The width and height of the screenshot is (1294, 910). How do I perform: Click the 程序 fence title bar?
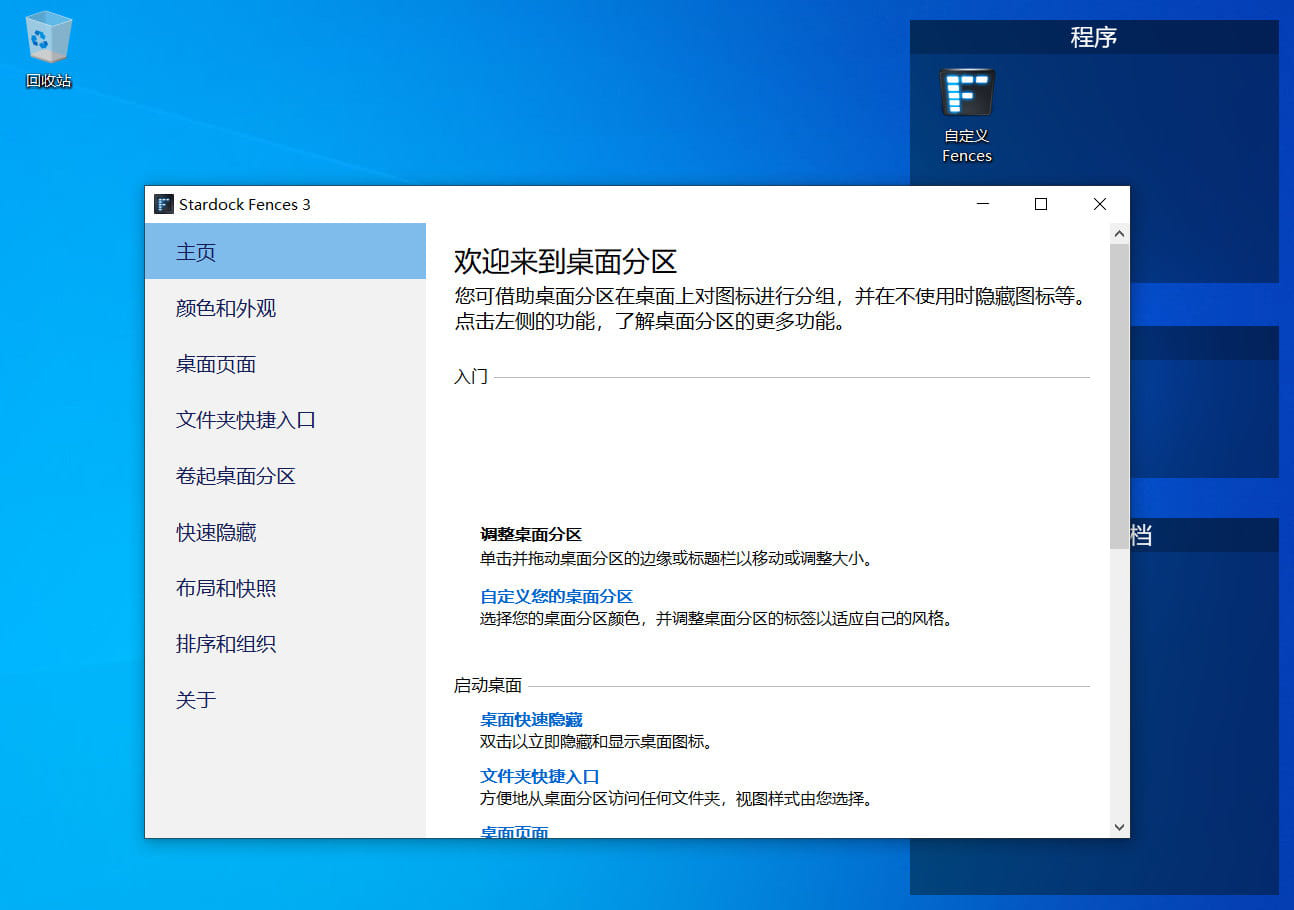point(1094,37)
